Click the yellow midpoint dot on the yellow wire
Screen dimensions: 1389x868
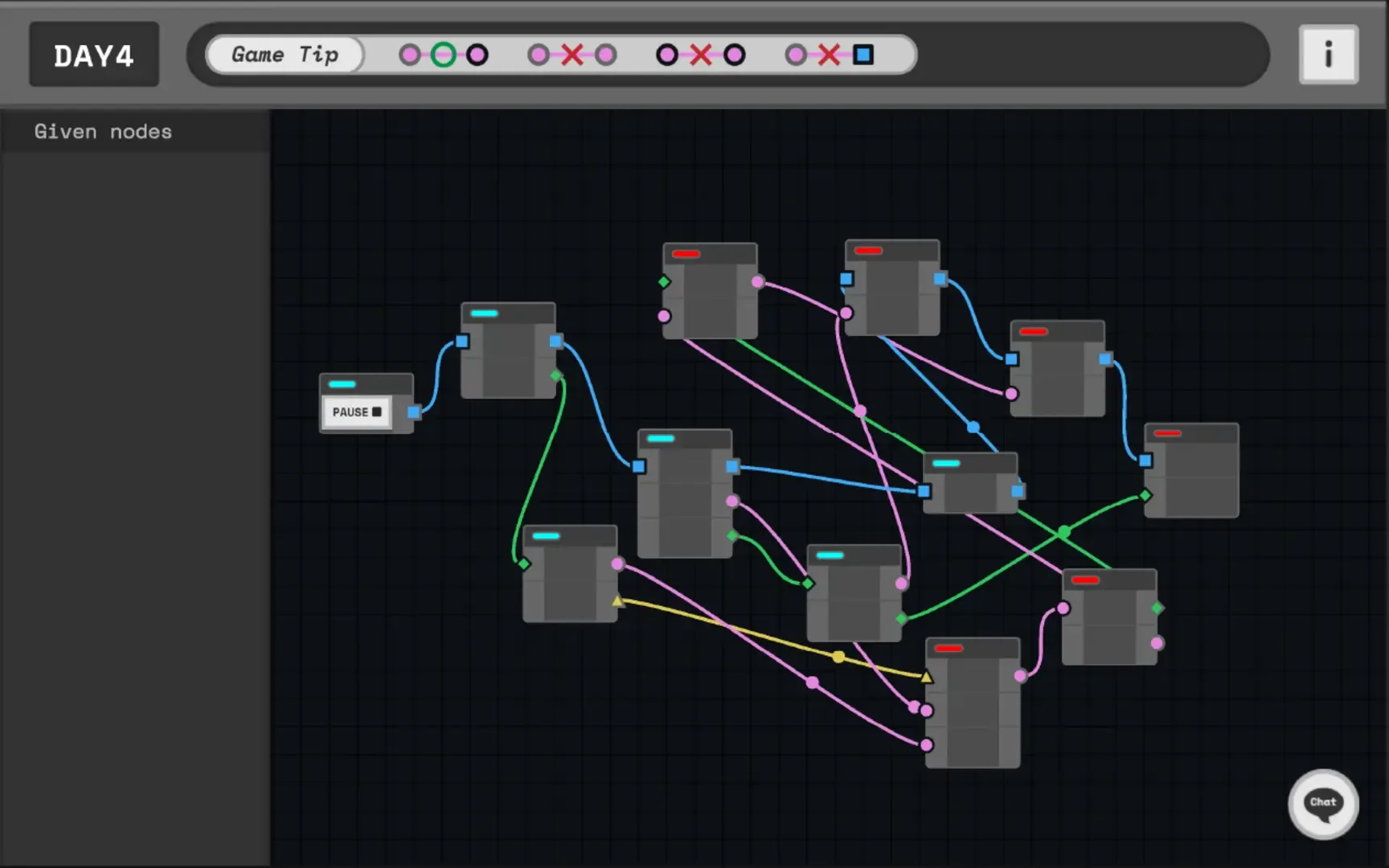838,657
